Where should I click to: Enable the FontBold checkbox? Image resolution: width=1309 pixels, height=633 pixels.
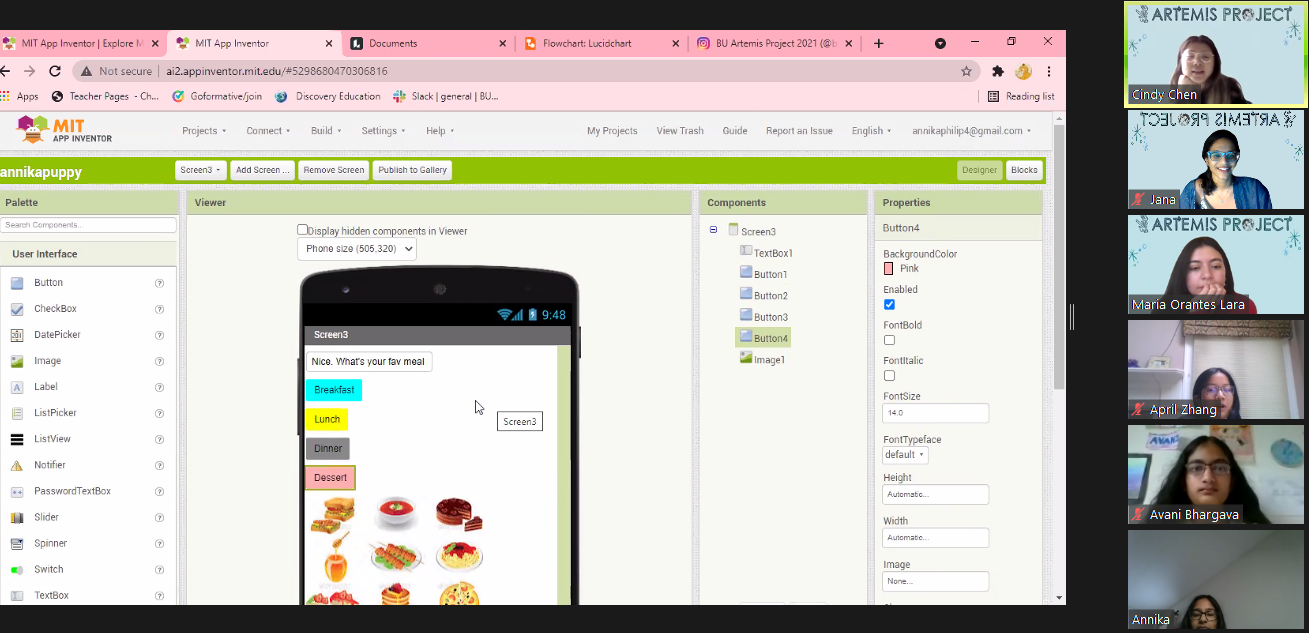point(889,340)
